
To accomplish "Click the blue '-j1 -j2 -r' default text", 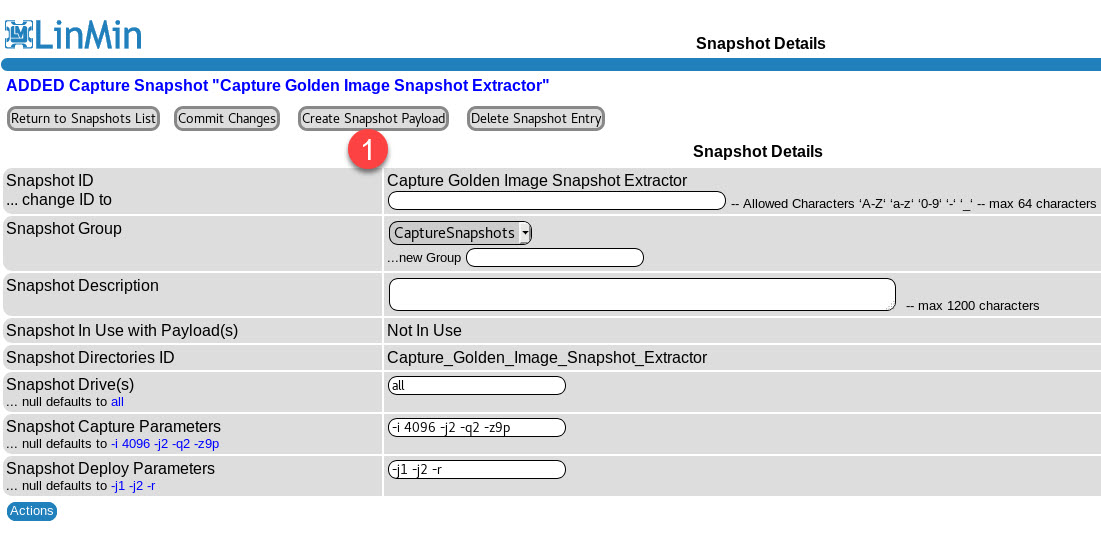I will pos(133,486).
